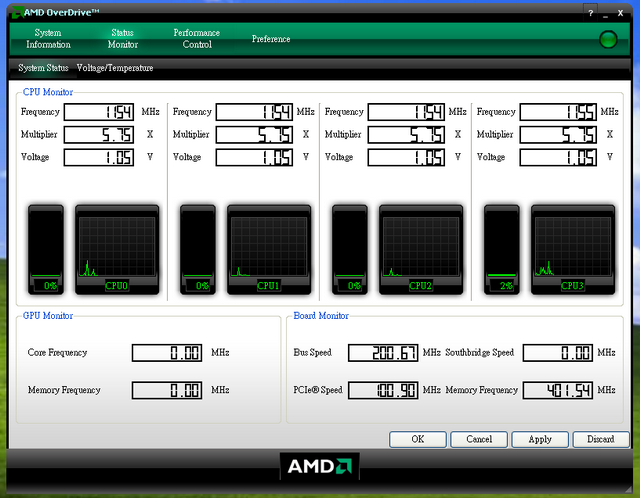Open the System Information tab

coord(48,39)
